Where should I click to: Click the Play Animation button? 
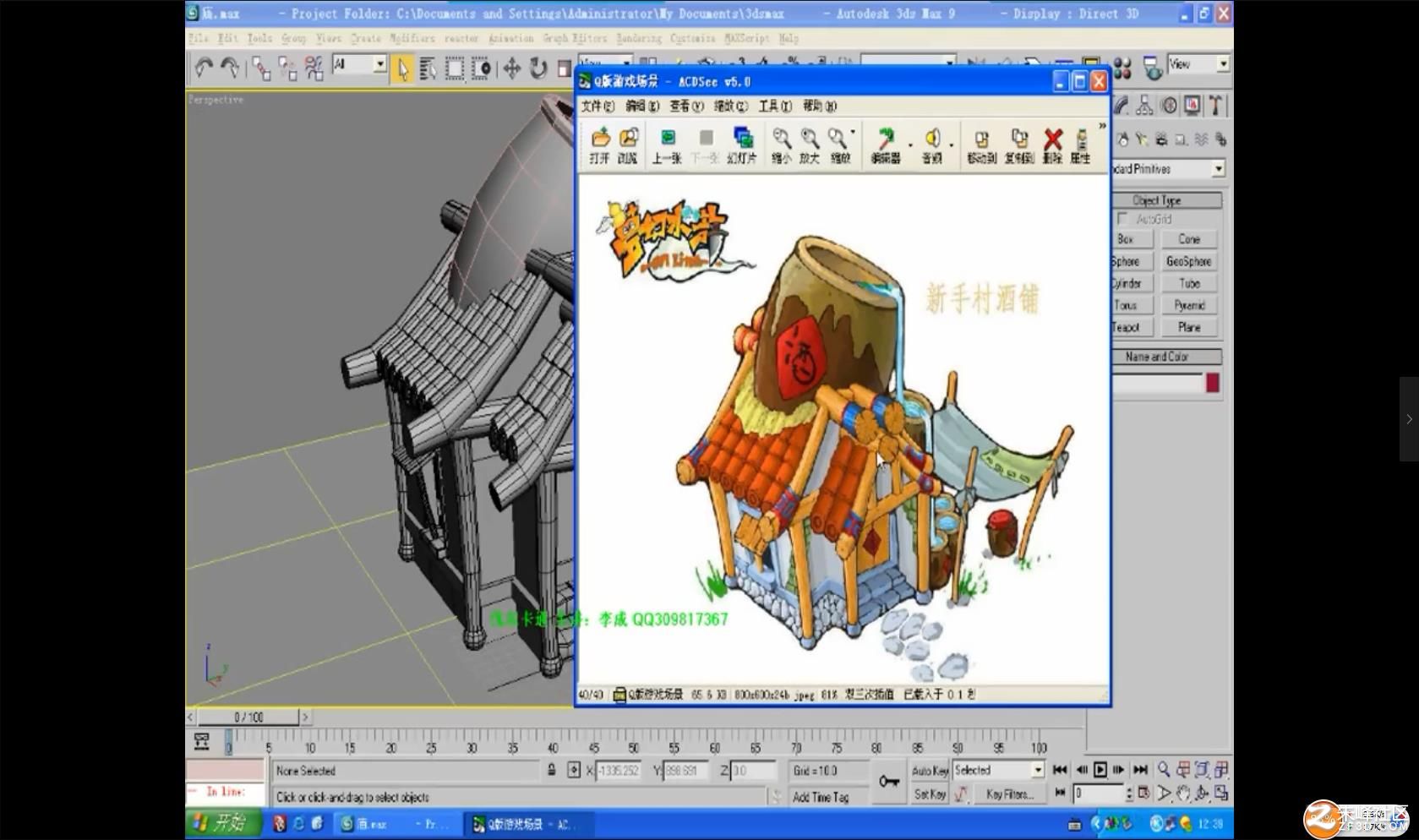pyautogui.click(x=1100, y=769)
